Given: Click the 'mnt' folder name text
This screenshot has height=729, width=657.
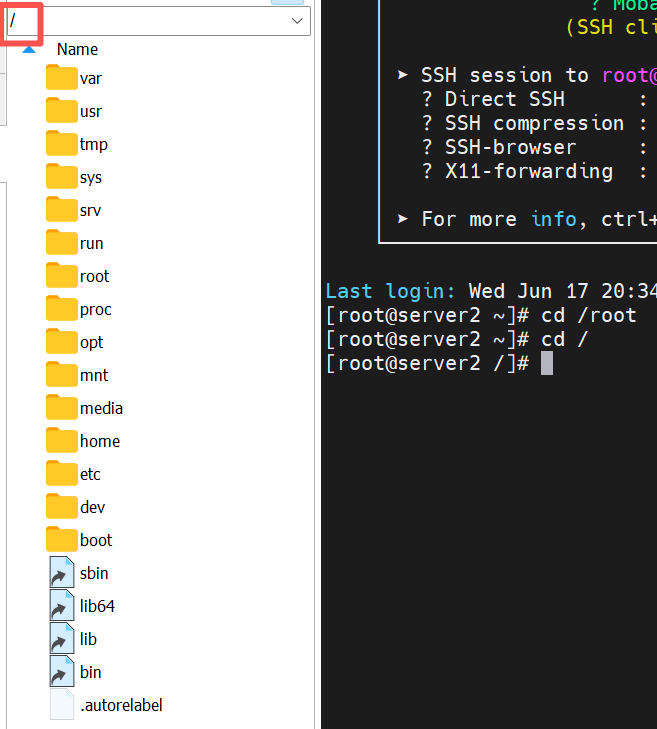Looking at the screenshot, I should [x=94, y=375].
